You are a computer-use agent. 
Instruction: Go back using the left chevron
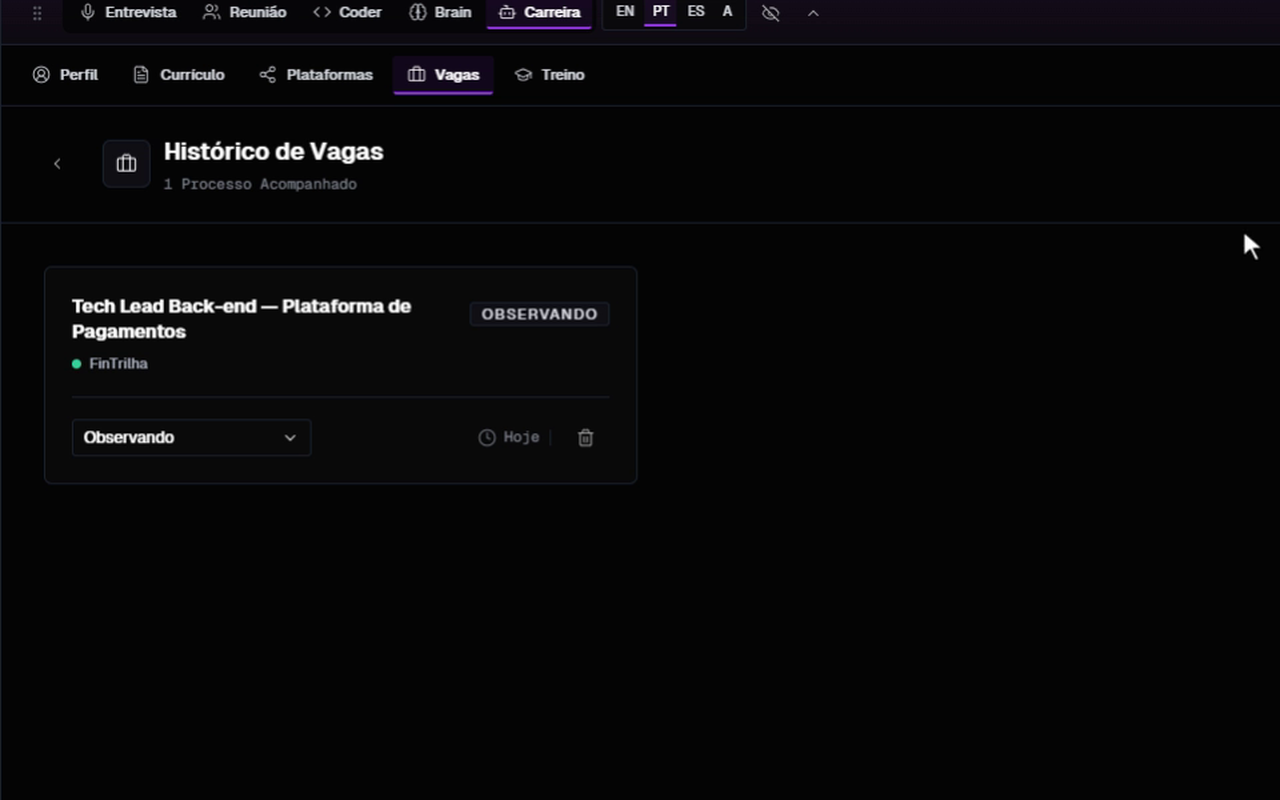[x=57, y=164]
